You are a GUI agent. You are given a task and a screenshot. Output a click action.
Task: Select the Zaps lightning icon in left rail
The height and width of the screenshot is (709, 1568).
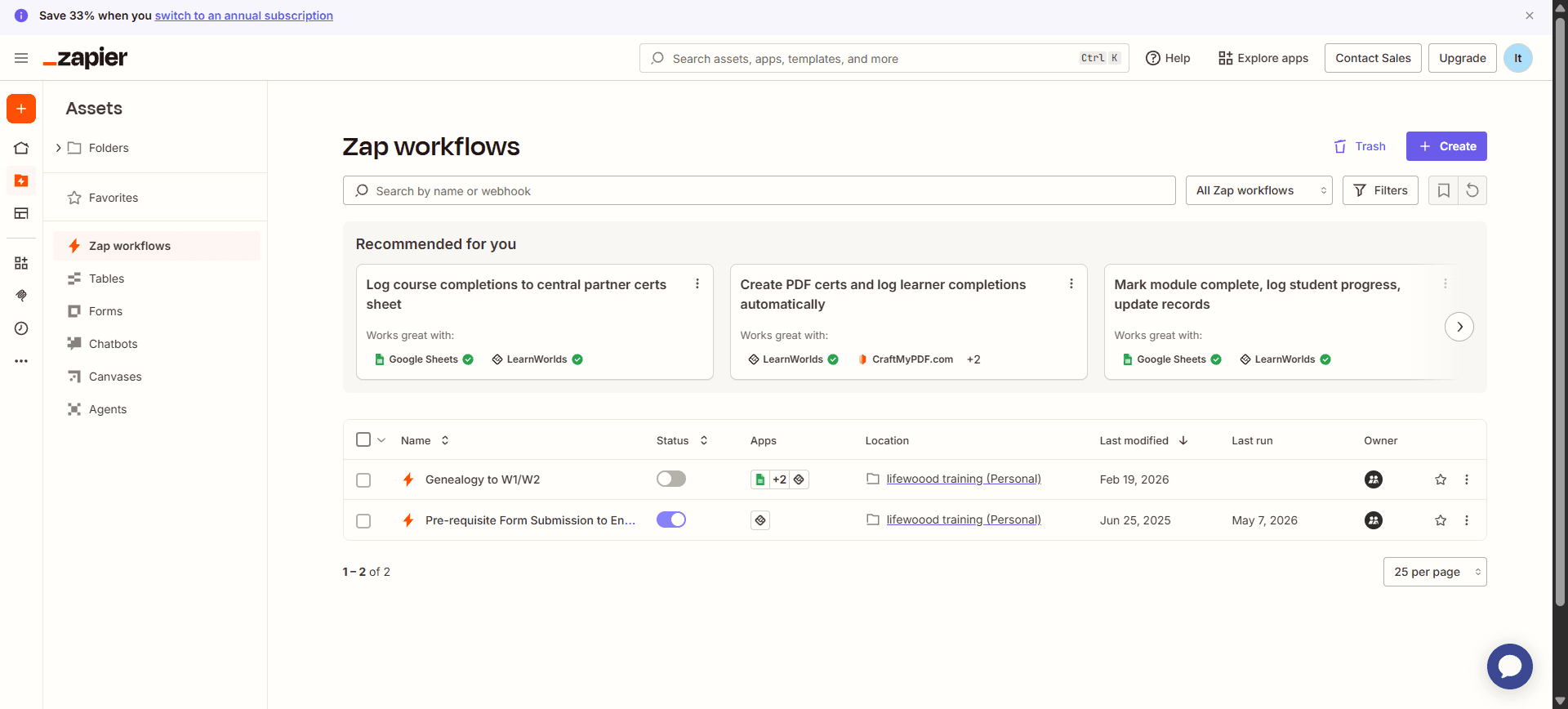(x=21, y=181)
